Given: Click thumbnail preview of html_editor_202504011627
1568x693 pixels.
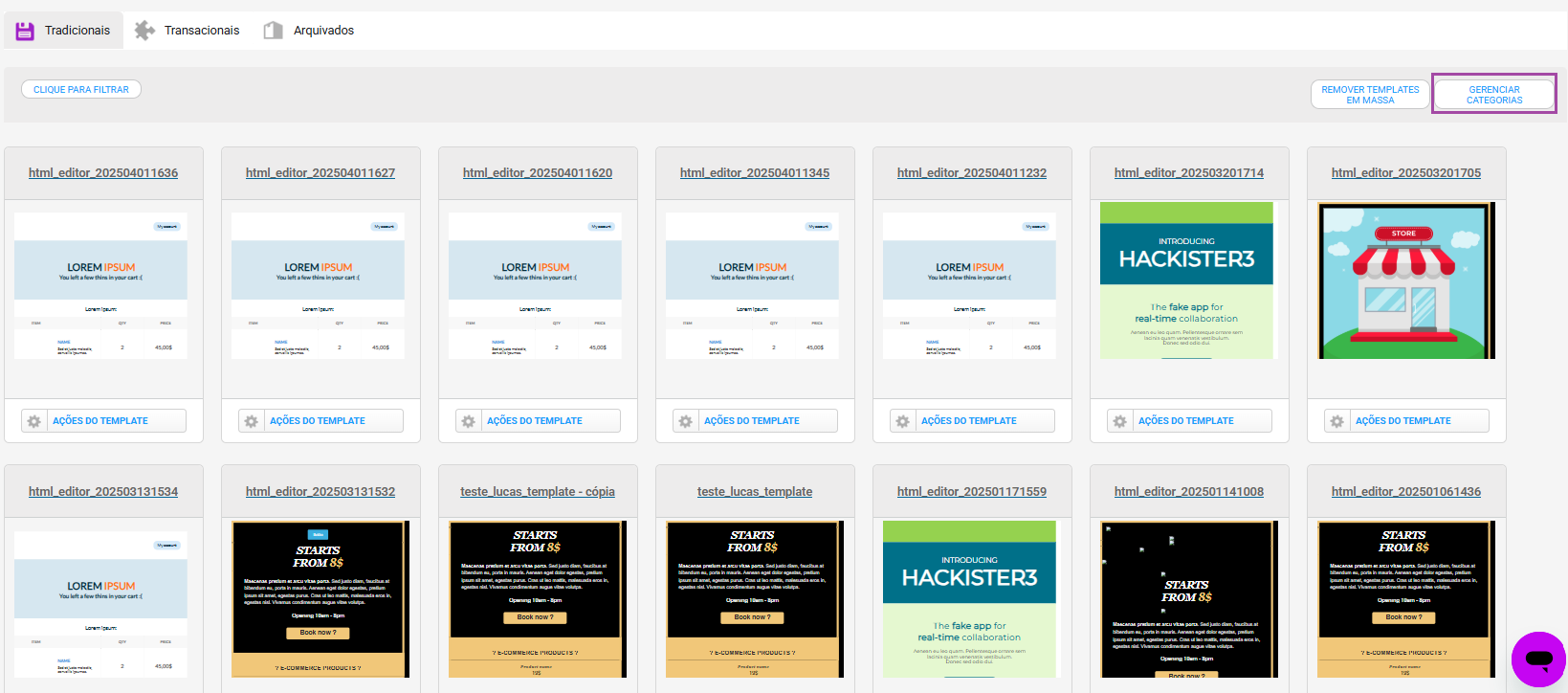Looking at the screenshot, I should 318,286.
